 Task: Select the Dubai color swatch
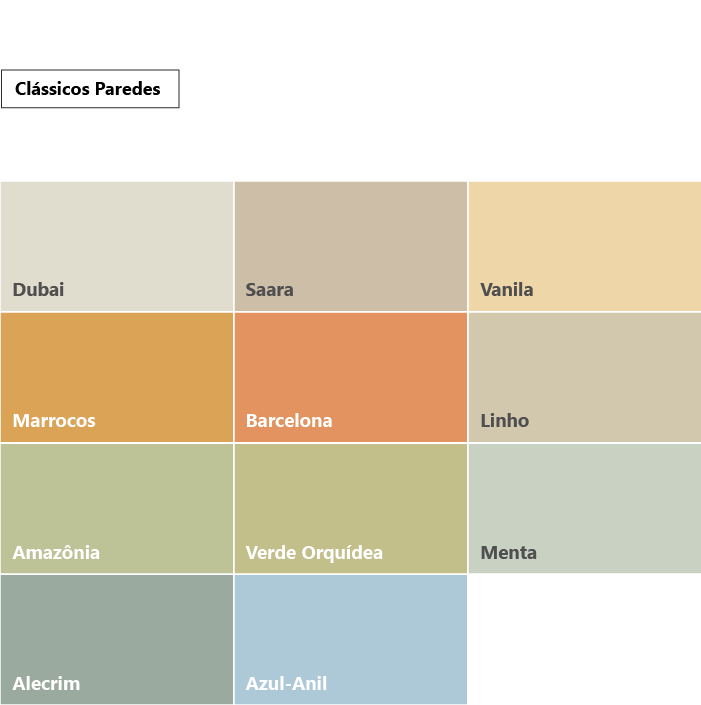click(x=117, y=246)
